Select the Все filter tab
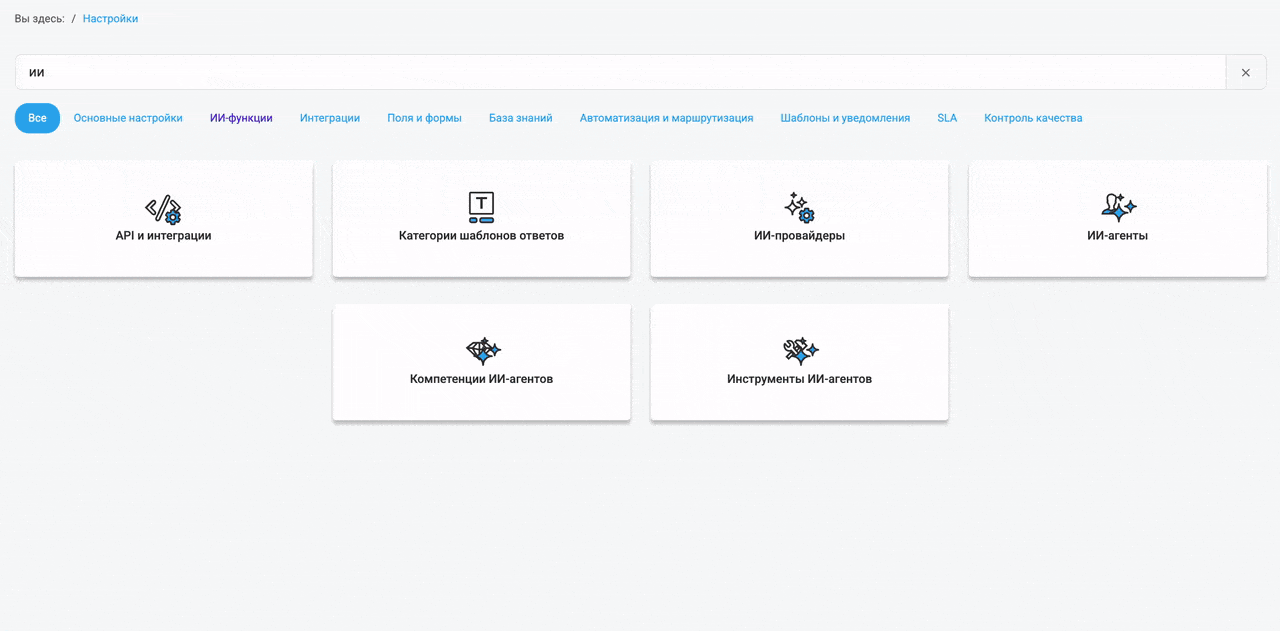The image size is (1280, 631). [x=37, y=118]
